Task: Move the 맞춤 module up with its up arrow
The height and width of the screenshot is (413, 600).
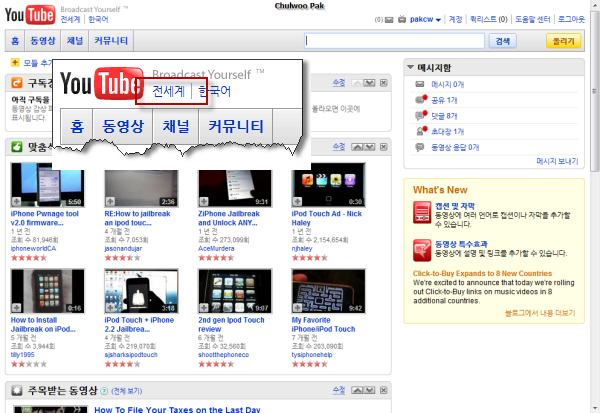Action: 357,147
